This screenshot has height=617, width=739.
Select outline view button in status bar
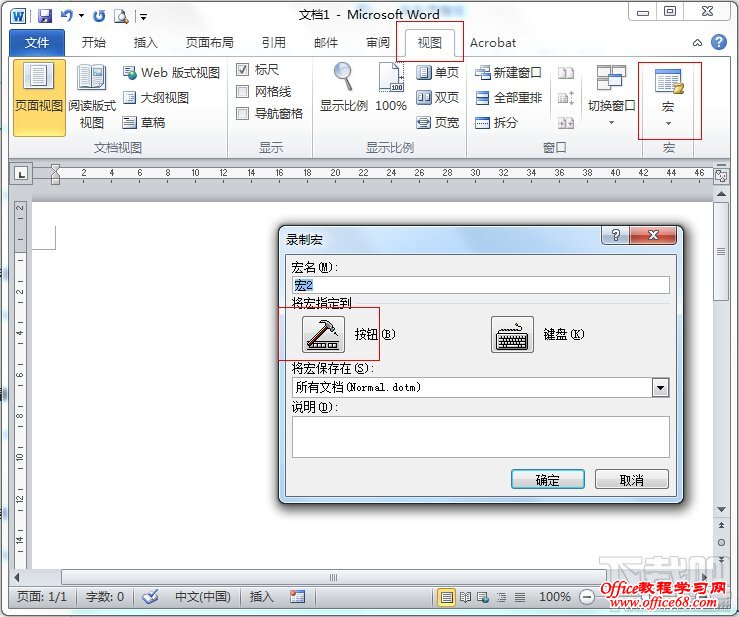tap(501, 597)
